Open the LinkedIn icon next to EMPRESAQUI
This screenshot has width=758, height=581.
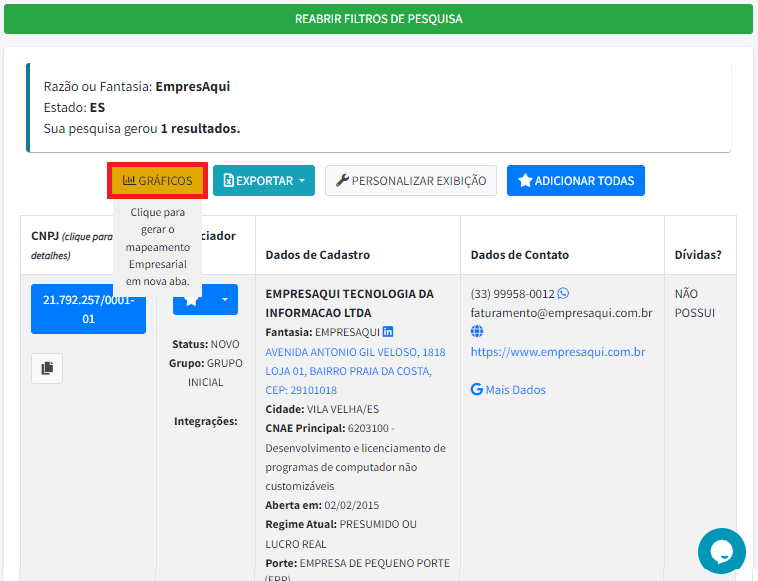point(388,332)
